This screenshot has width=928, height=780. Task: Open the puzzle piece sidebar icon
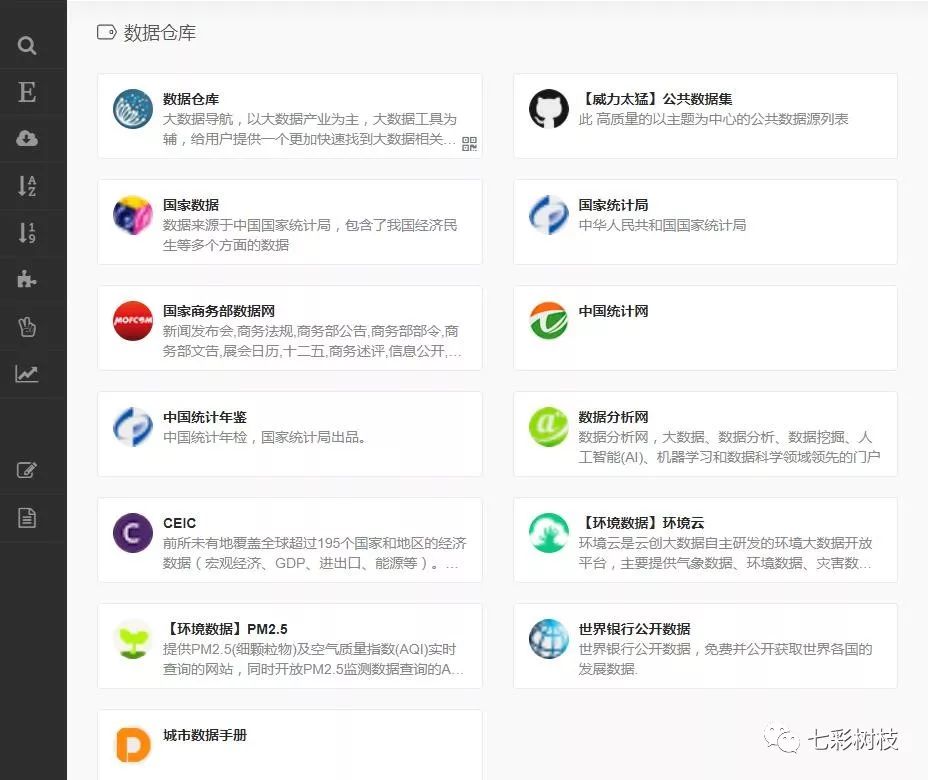(27, 279)
